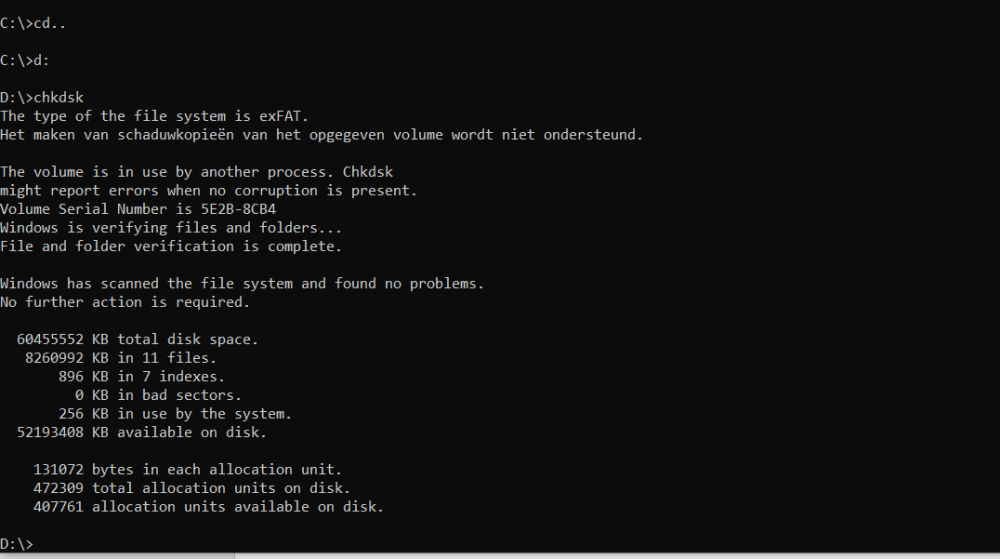Click 'No further action is required' line

coord(125,302)
